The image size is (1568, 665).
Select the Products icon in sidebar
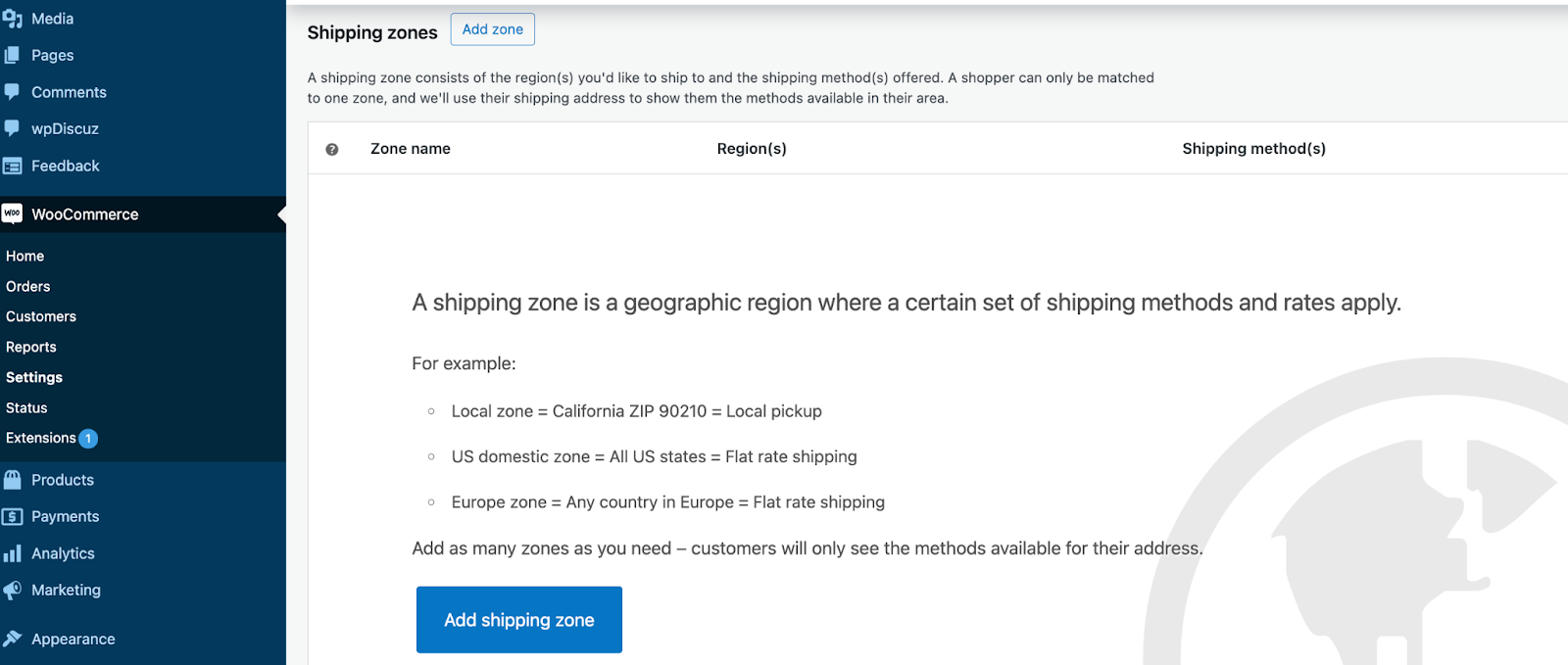[13, 479]
